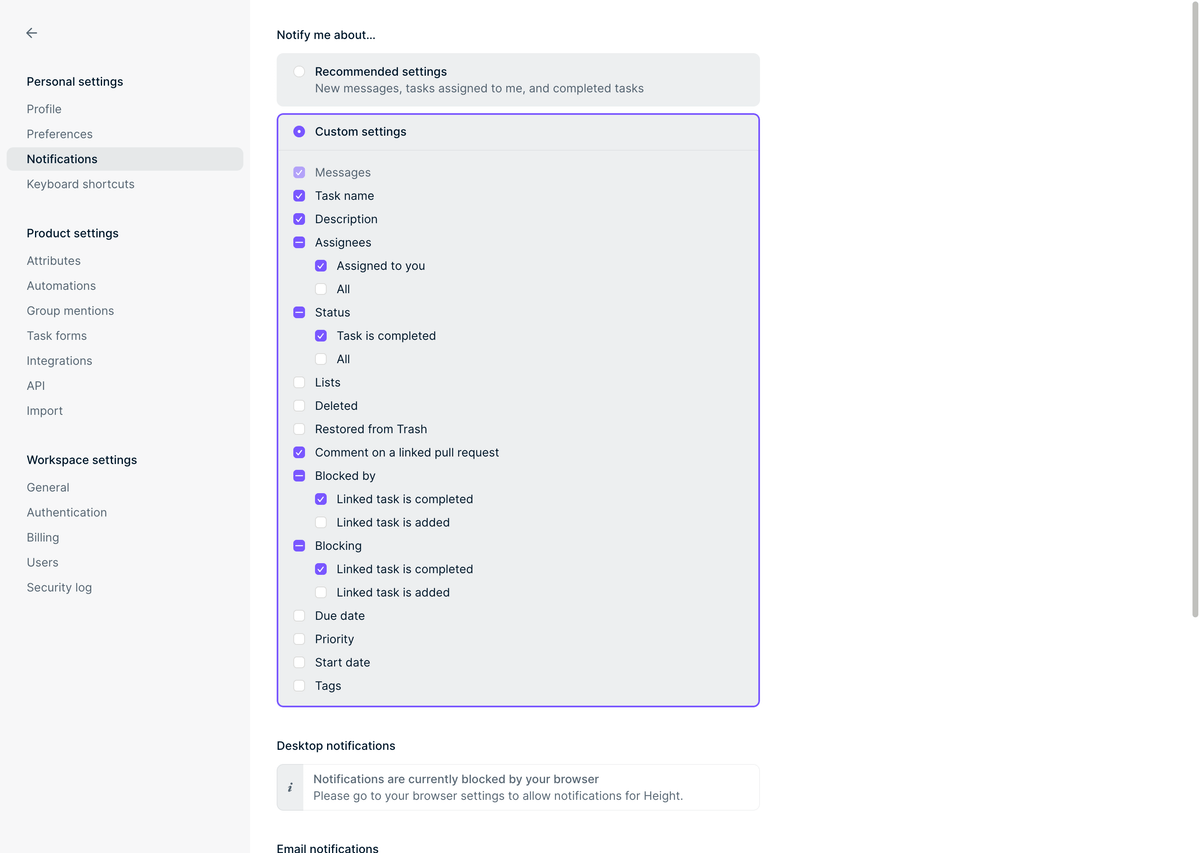Viewport: 1200px width, 853px height.
Task: Open the Profile settings page
Action: coord(44,109)
